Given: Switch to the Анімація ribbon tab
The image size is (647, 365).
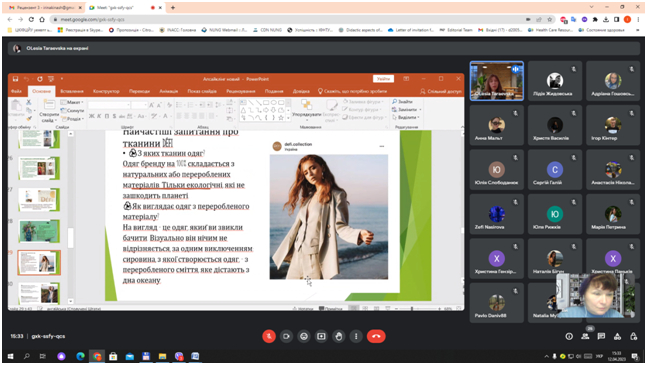Looking at the screenshot, I should pos(168,91).
